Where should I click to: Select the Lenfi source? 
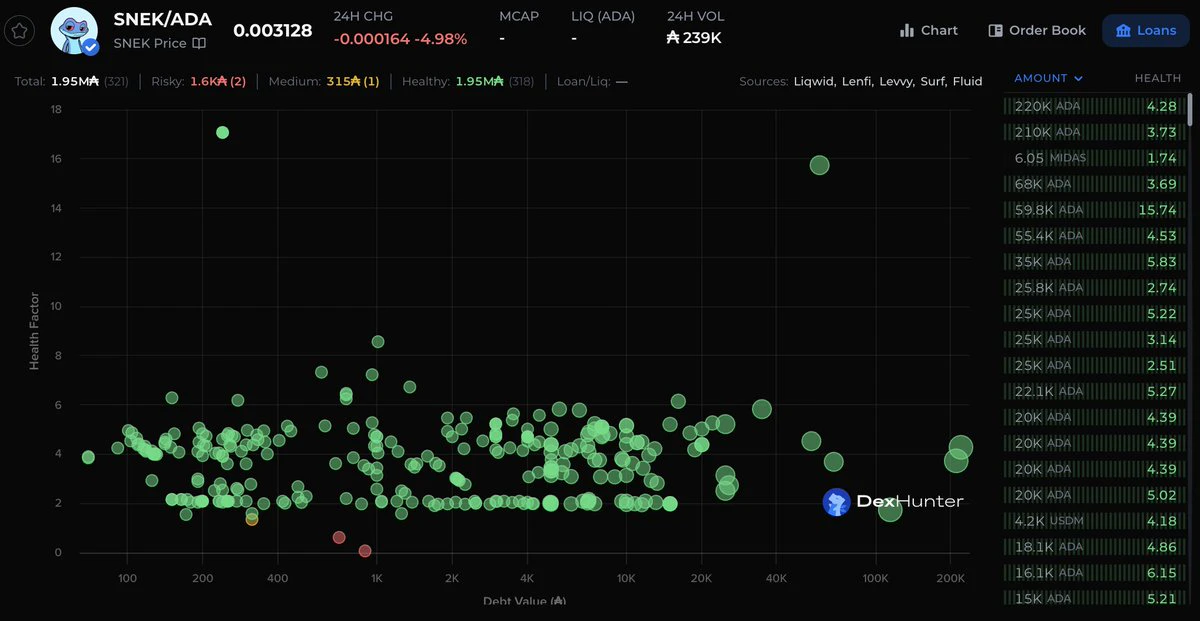(x=857, y=81)
